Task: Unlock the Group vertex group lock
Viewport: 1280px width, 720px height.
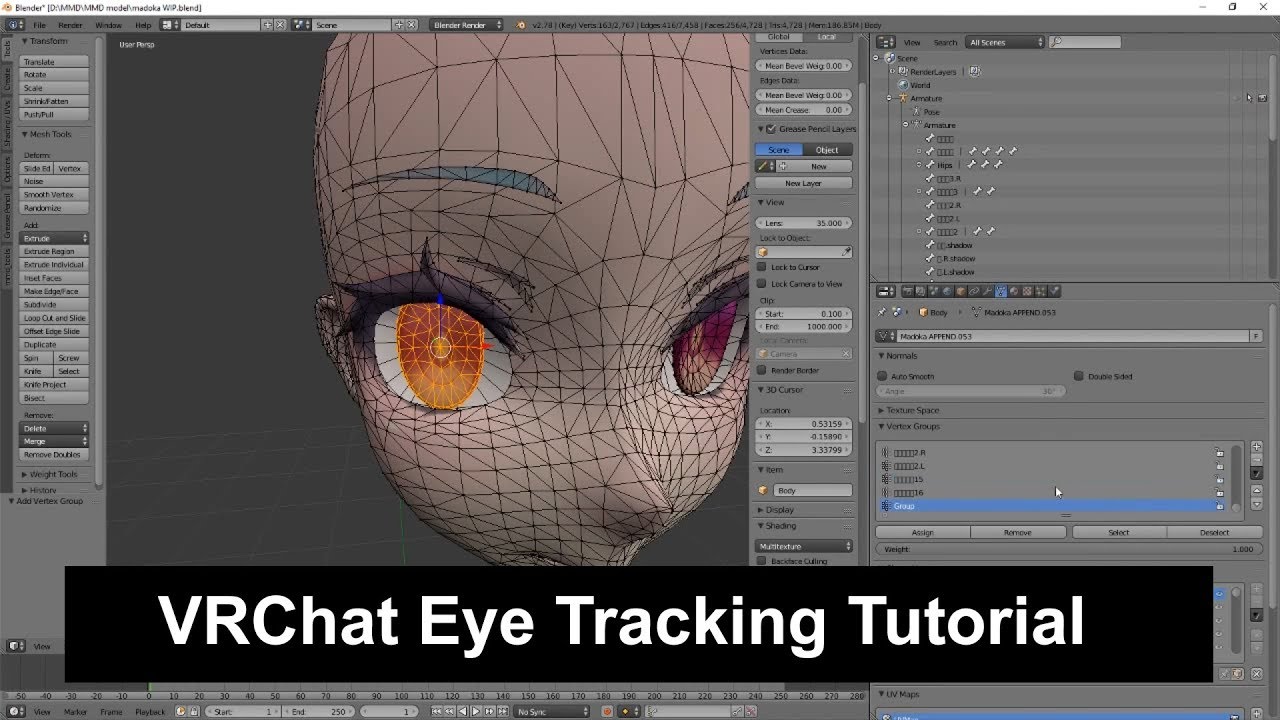Action: [1219, 506]
